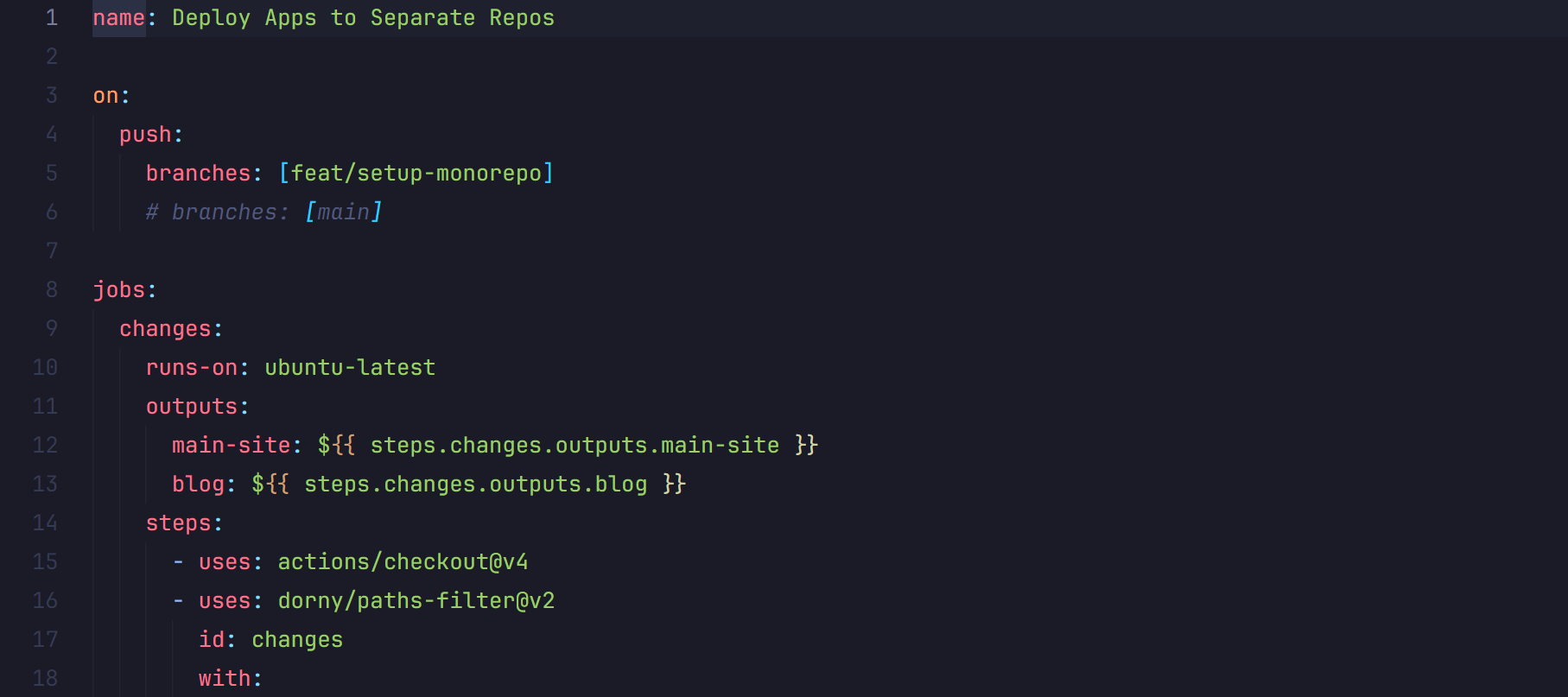The image size is (1568, 697).
Task: Place cursor in 'Deploy Apps to Separate Repos' title
Action: click(363, 18)
